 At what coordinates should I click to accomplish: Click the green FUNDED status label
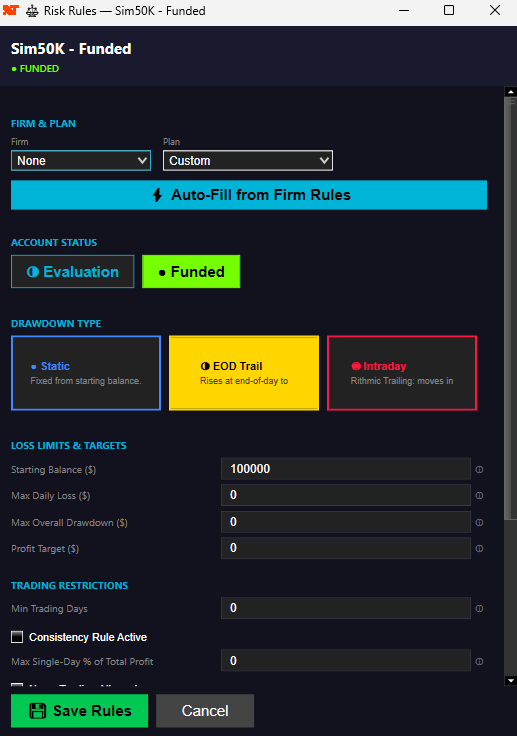[36, 69]
